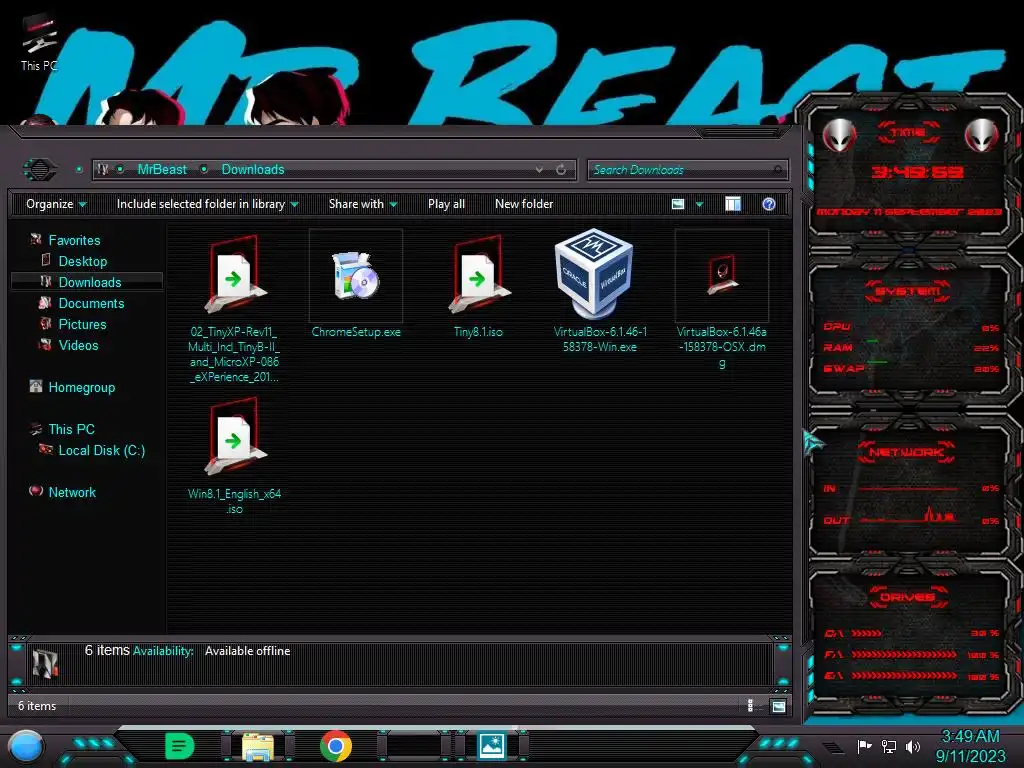Select Videos in the navigation pane
The height and width of the screenshot is (768, 1024).
tap(78, 345)
